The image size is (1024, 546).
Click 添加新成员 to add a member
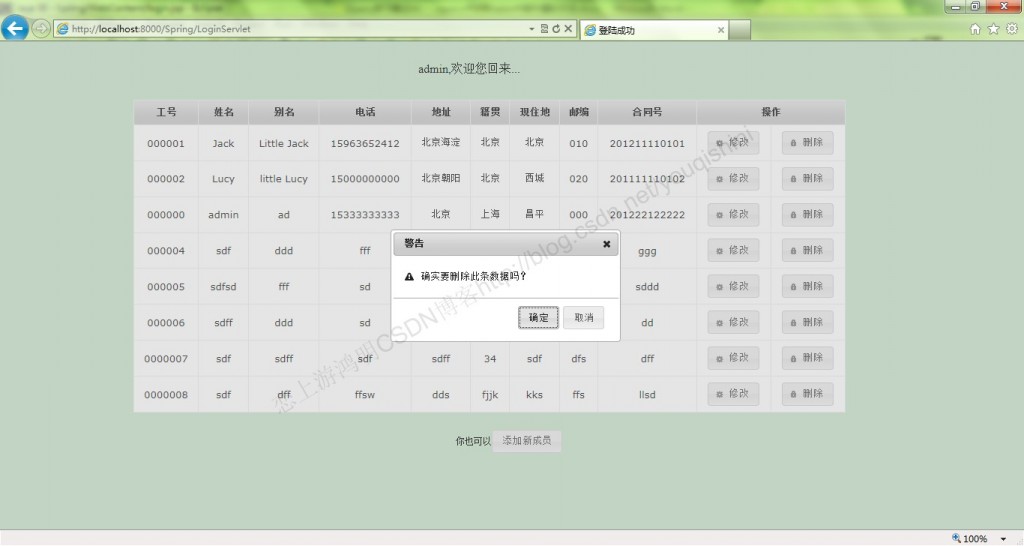(x=527, y=441)
